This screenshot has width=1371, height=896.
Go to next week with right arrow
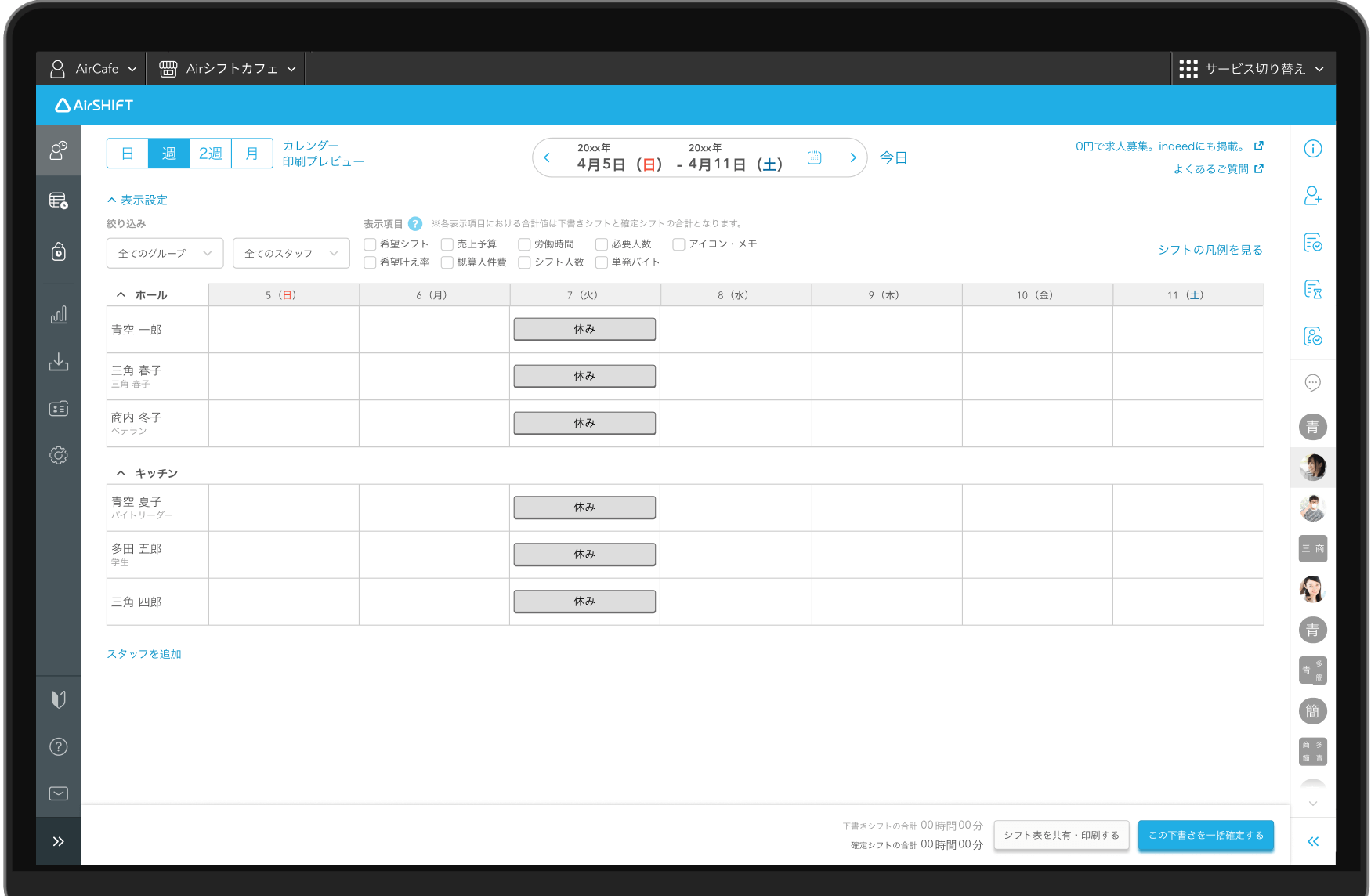[x=853, y=157]
